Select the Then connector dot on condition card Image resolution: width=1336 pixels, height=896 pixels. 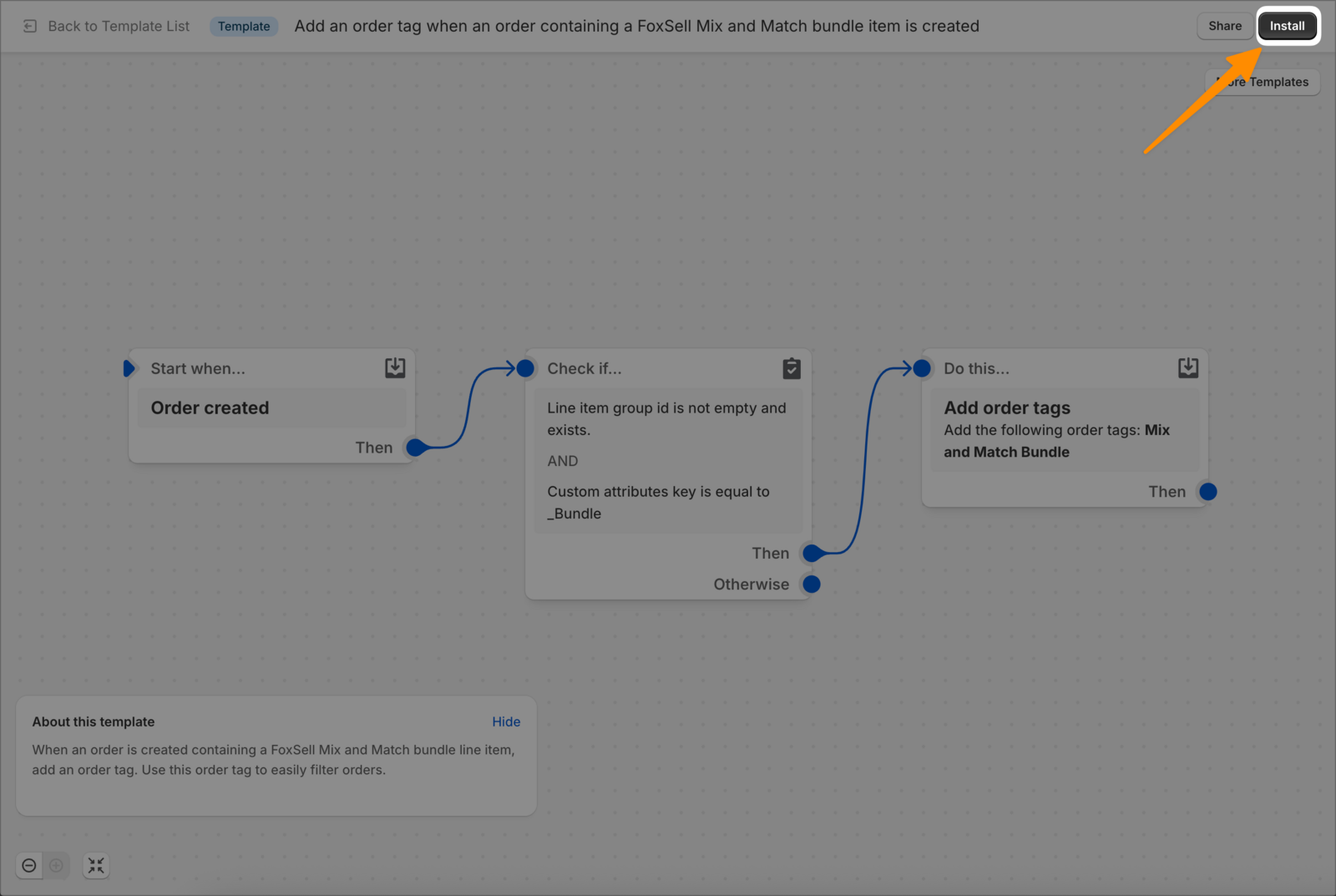pyautogui.click(x=809, y=553)
